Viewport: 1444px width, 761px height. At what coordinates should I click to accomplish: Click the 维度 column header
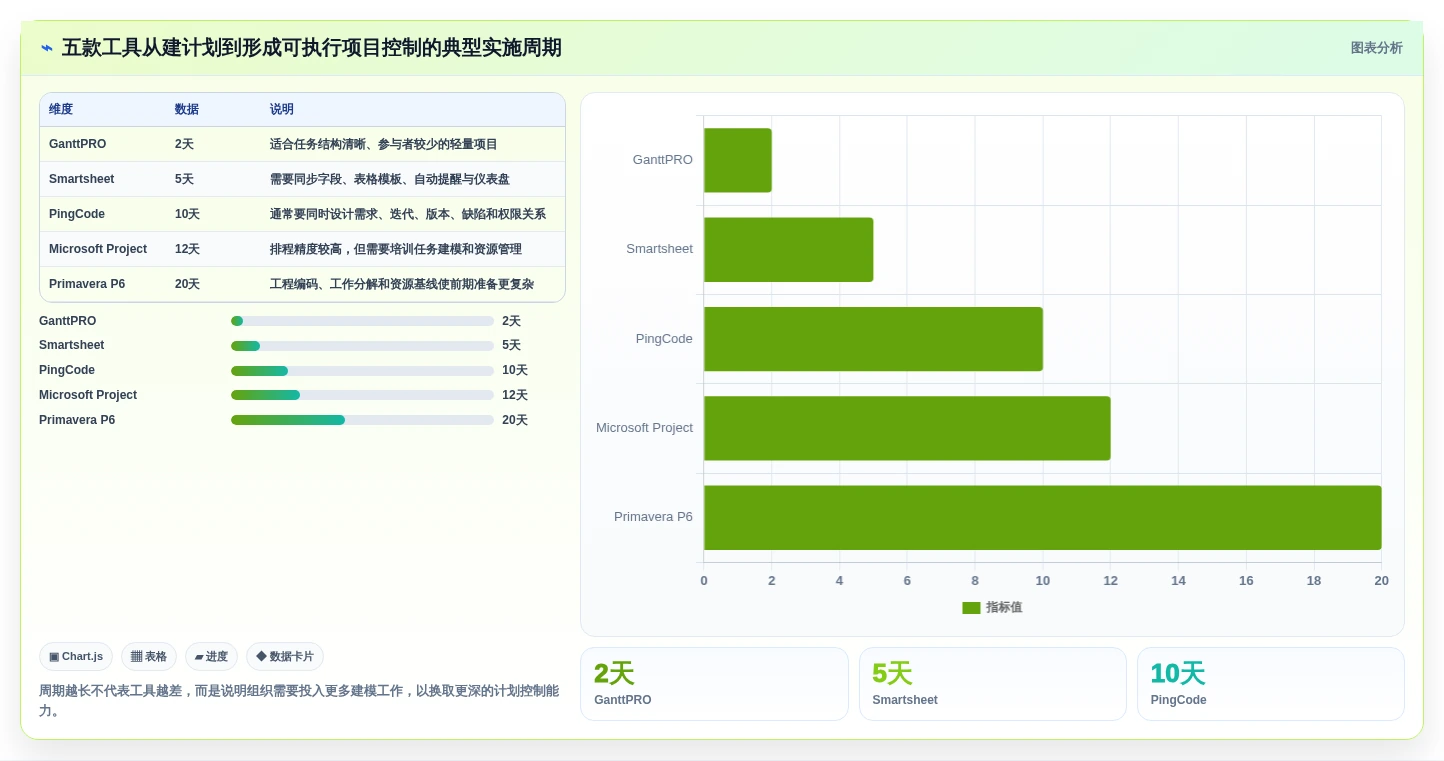click(61, 110)
